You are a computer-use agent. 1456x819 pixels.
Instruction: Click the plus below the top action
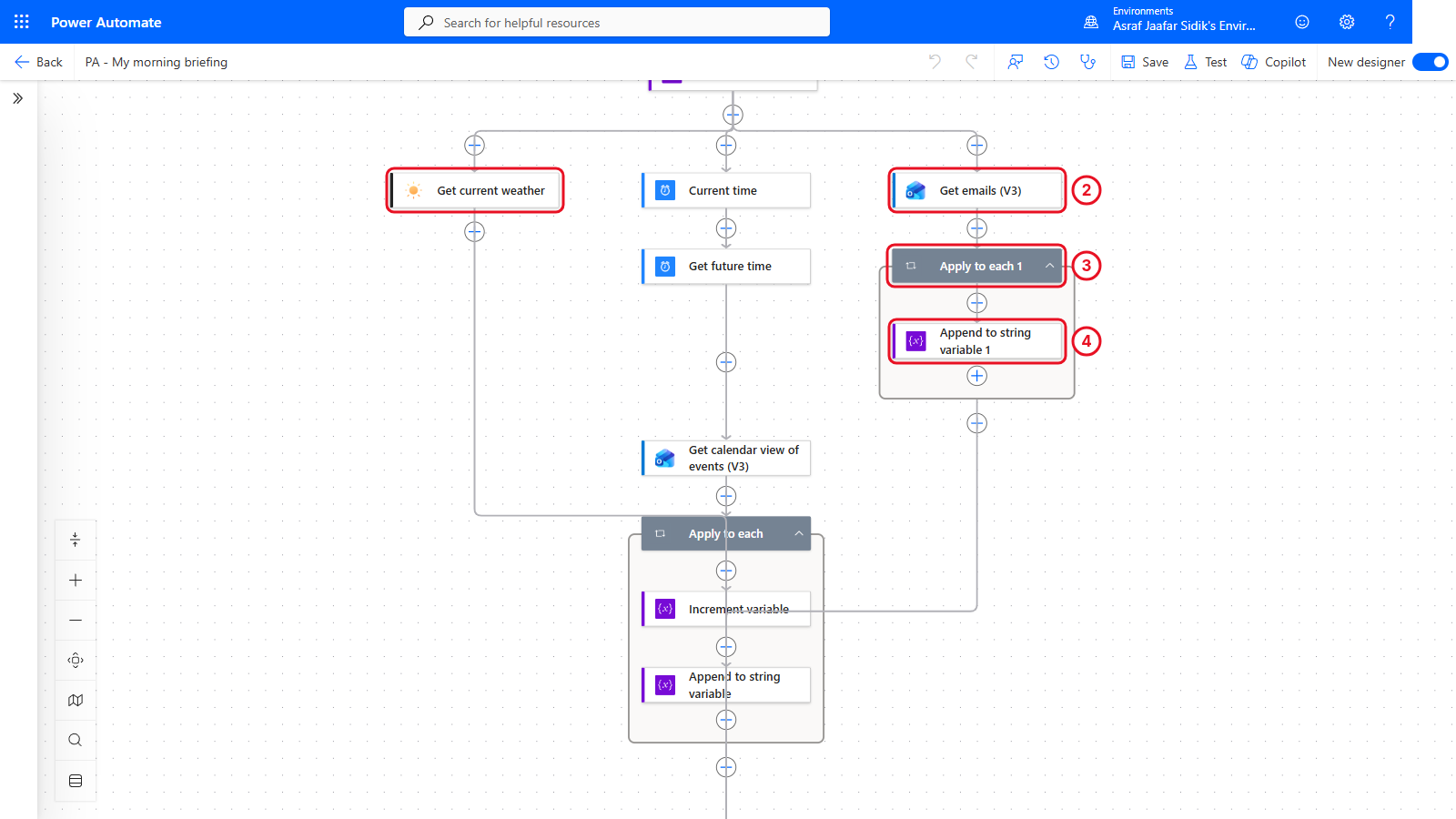coord(733,115)
